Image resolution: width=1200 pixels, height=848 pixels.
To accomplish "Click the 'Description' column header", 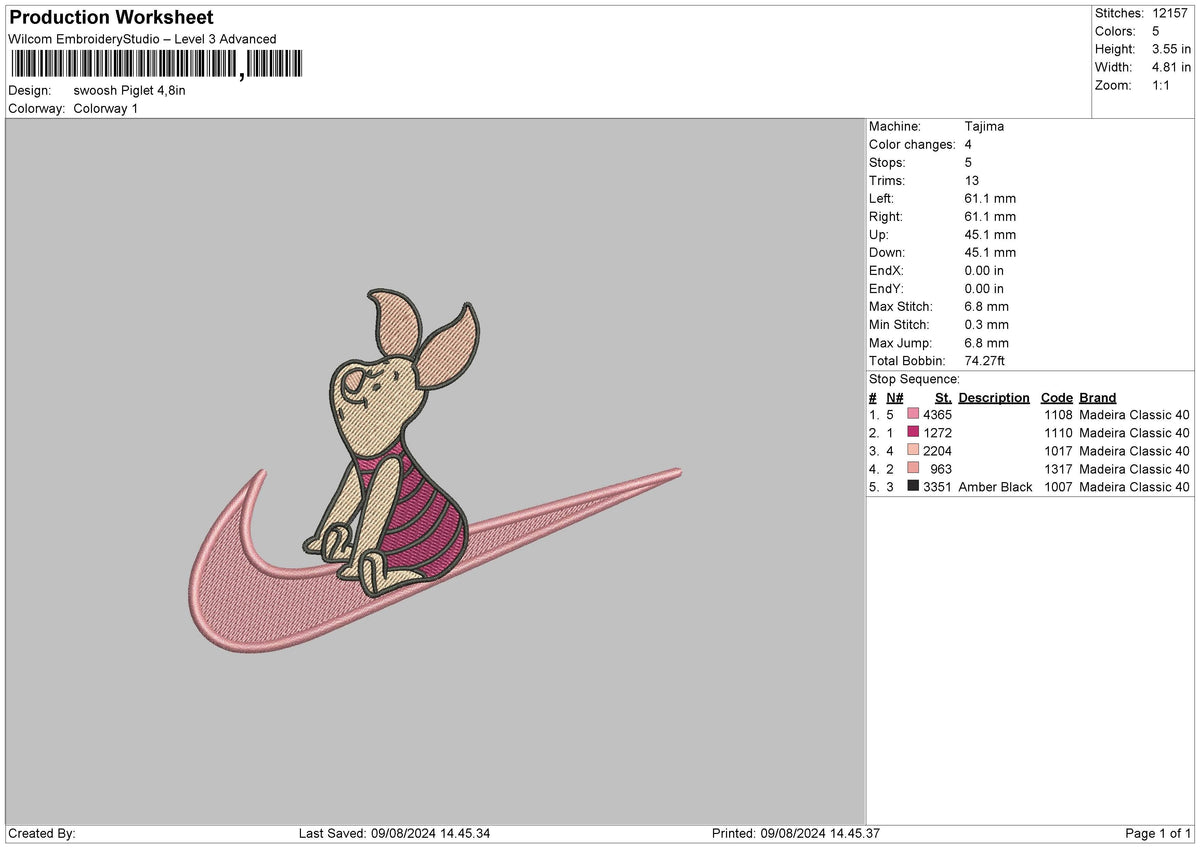I will click(994, 397).
